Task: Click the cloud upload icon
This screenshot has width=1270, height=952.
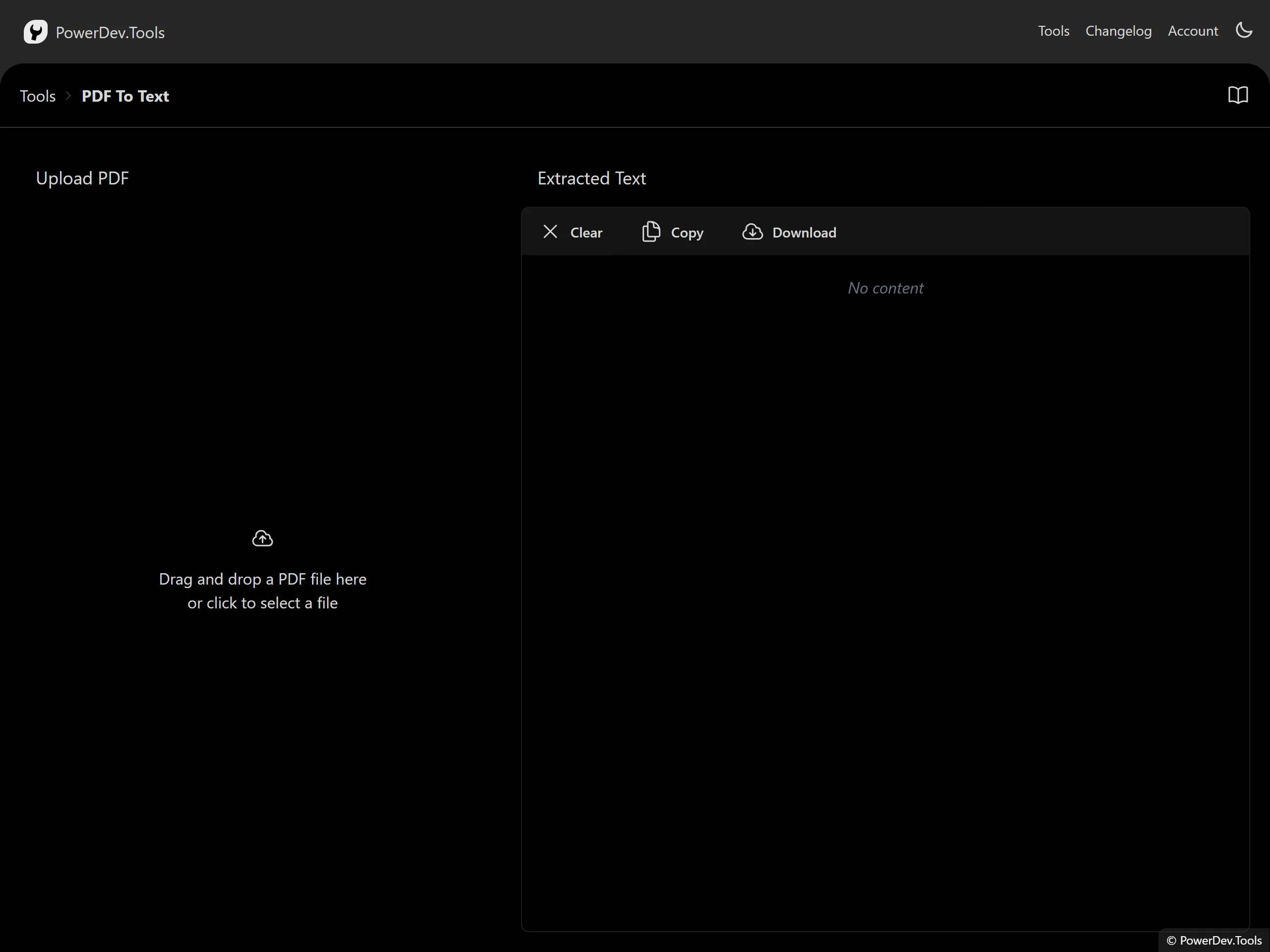Action: [262, 538]
